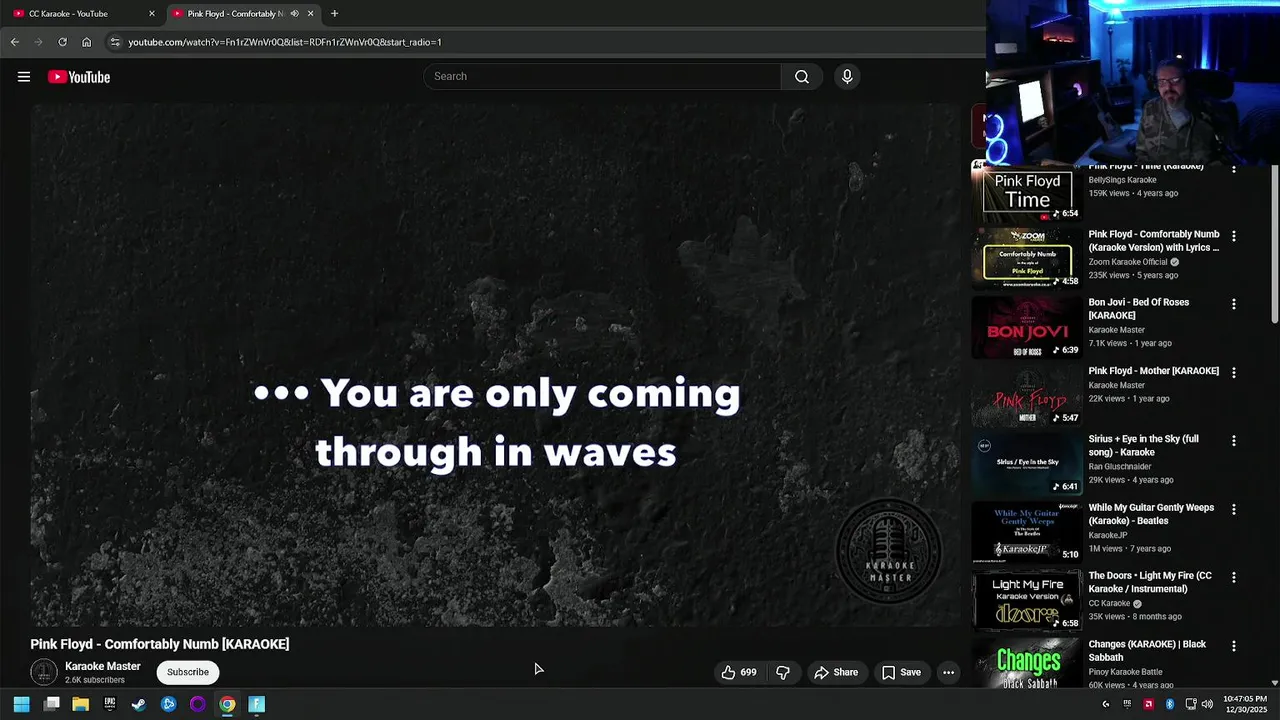Open Bon Jovi Bed Of Roses thumbnail
Screen dimensions: 1280x720
1027,327
